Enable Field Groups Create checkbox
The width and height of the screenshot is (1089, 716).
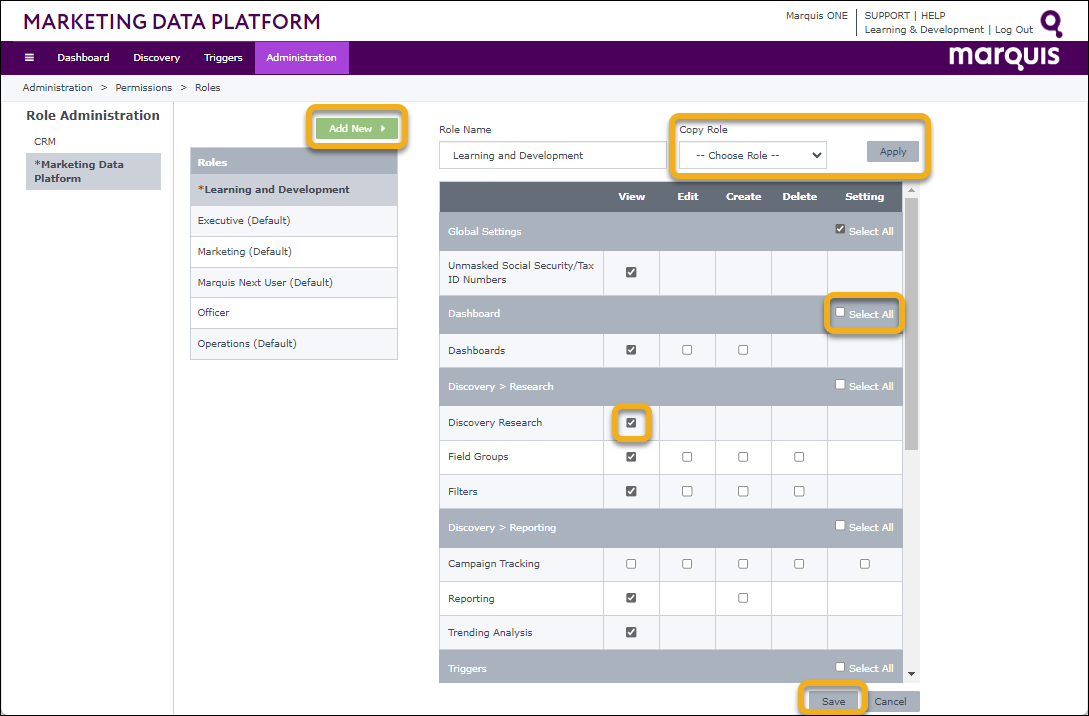point(743,457)
